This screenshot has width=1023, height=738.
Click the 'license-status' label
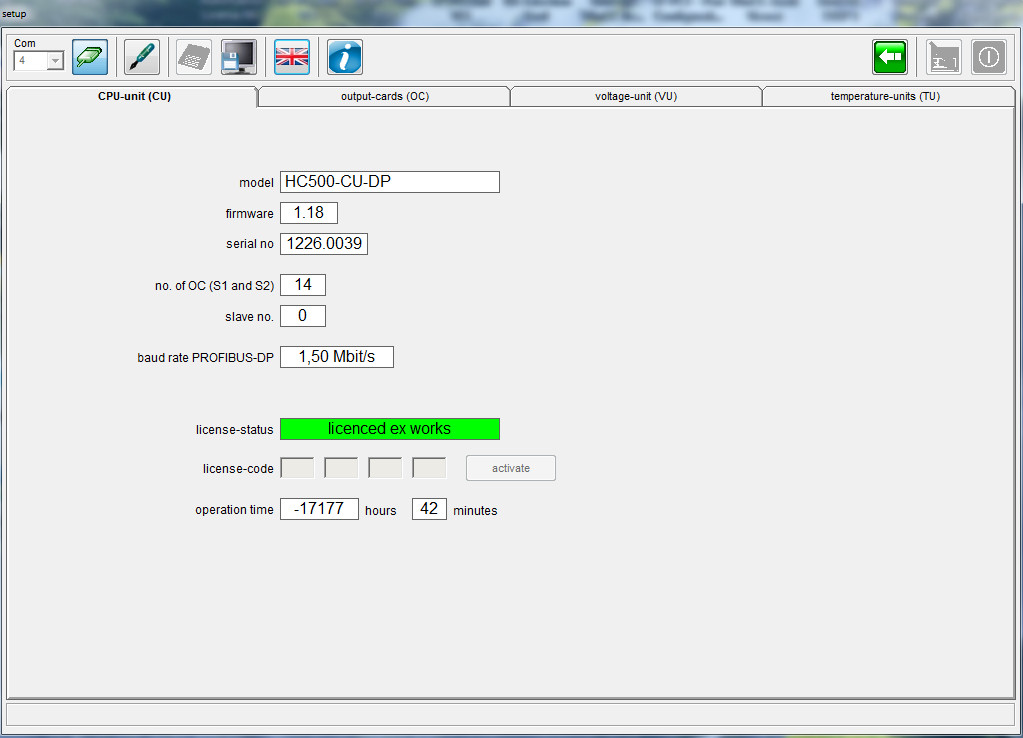(234, 430)
